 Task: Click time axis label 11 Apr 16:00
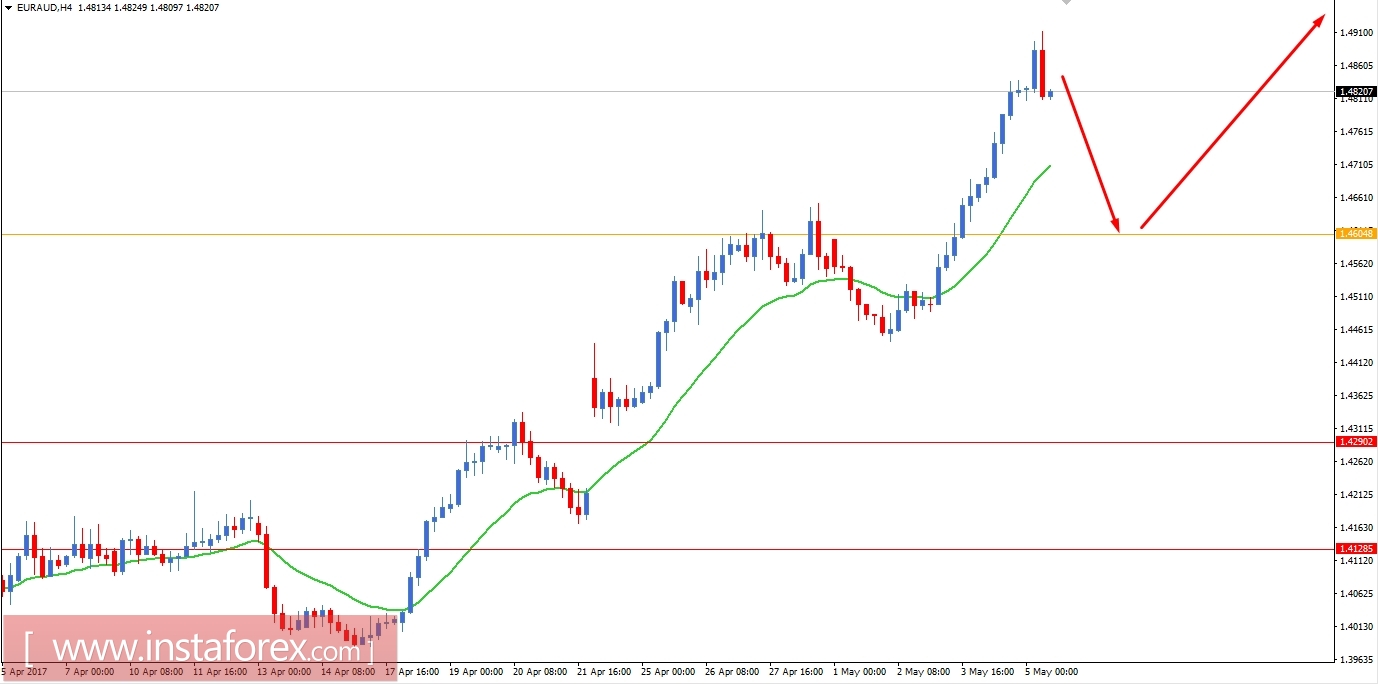[x=219, y=672]
